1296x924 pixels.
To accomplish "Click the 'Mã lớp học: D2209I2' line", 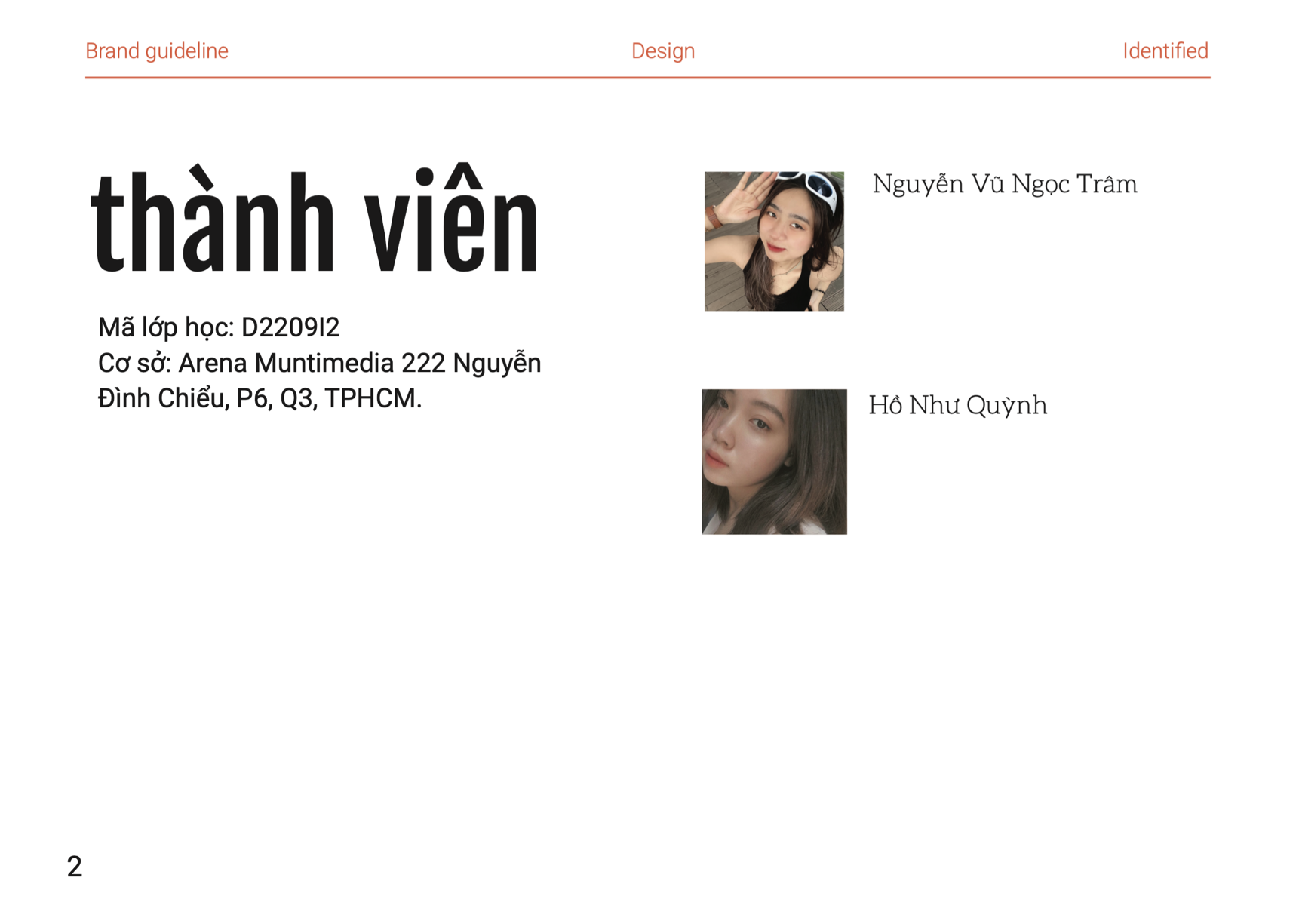I will click(219, 327).
